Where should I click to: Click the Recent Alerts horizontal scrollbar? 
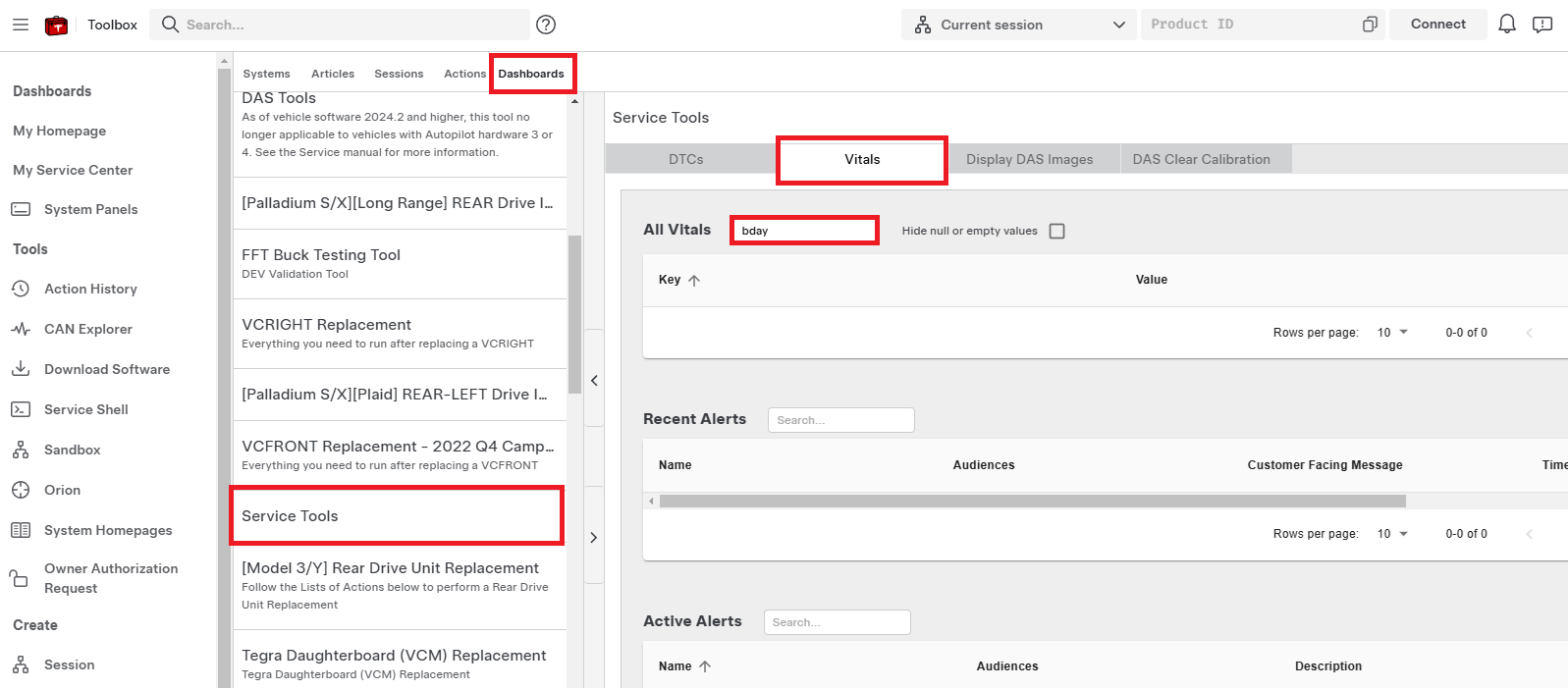point(1031,502)
